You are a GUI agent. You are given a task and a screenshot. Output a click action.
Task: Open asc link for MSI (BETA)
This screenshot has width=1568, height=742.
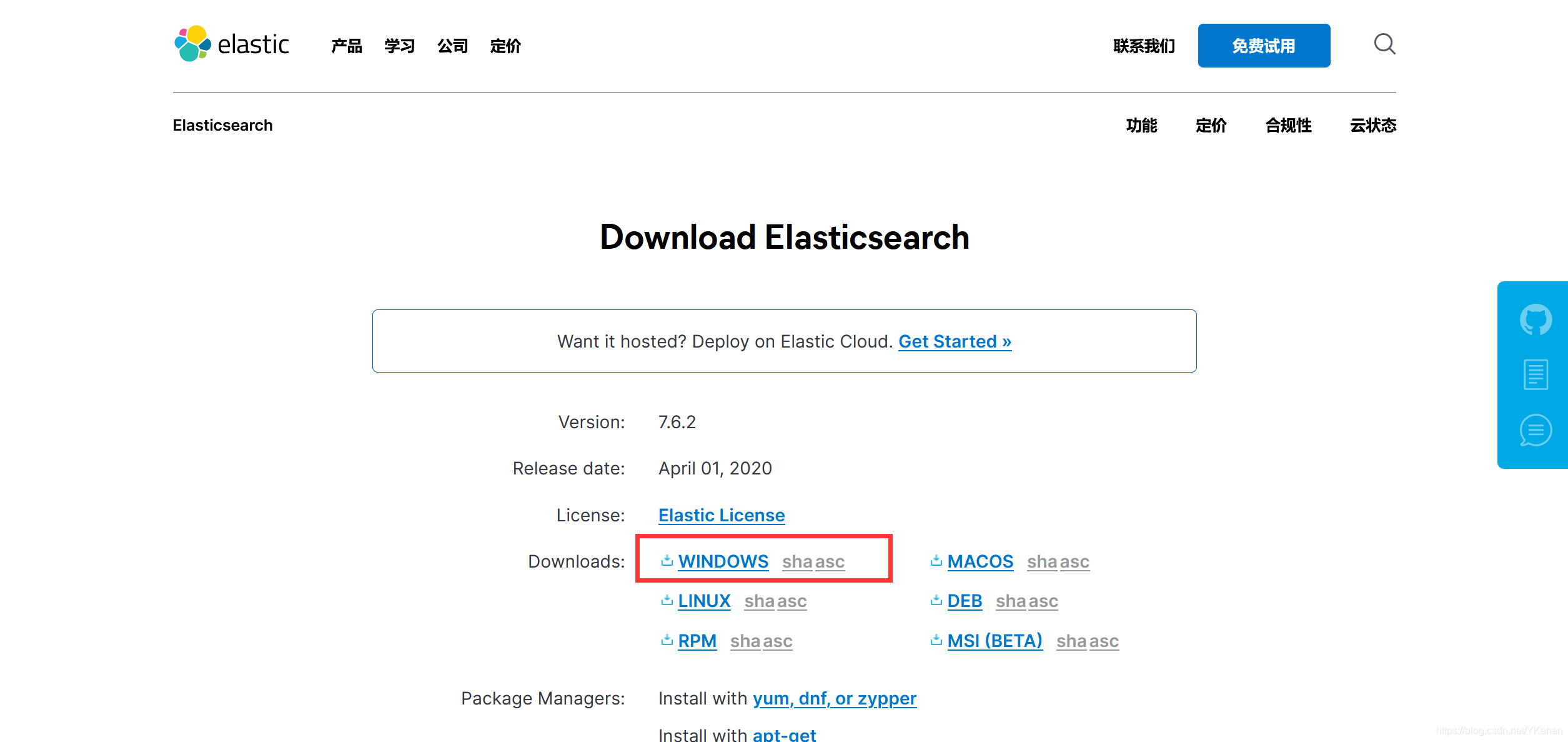click(1104, 641)
